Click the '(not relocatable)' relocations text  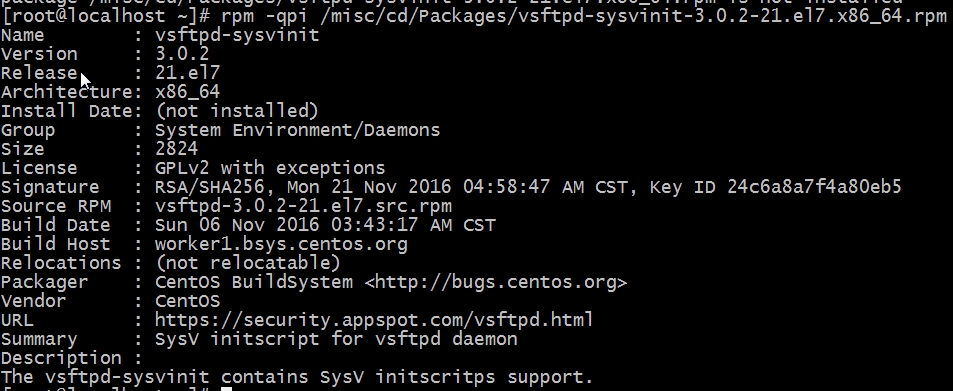point(248,263)
